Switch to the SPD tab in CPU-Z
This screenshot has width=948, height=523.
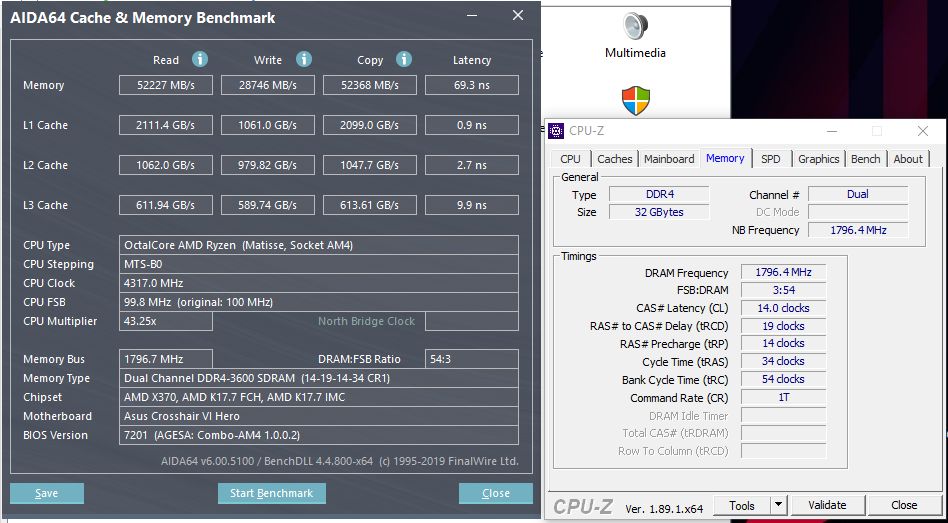pyautogui.click(x=771, y=159)
